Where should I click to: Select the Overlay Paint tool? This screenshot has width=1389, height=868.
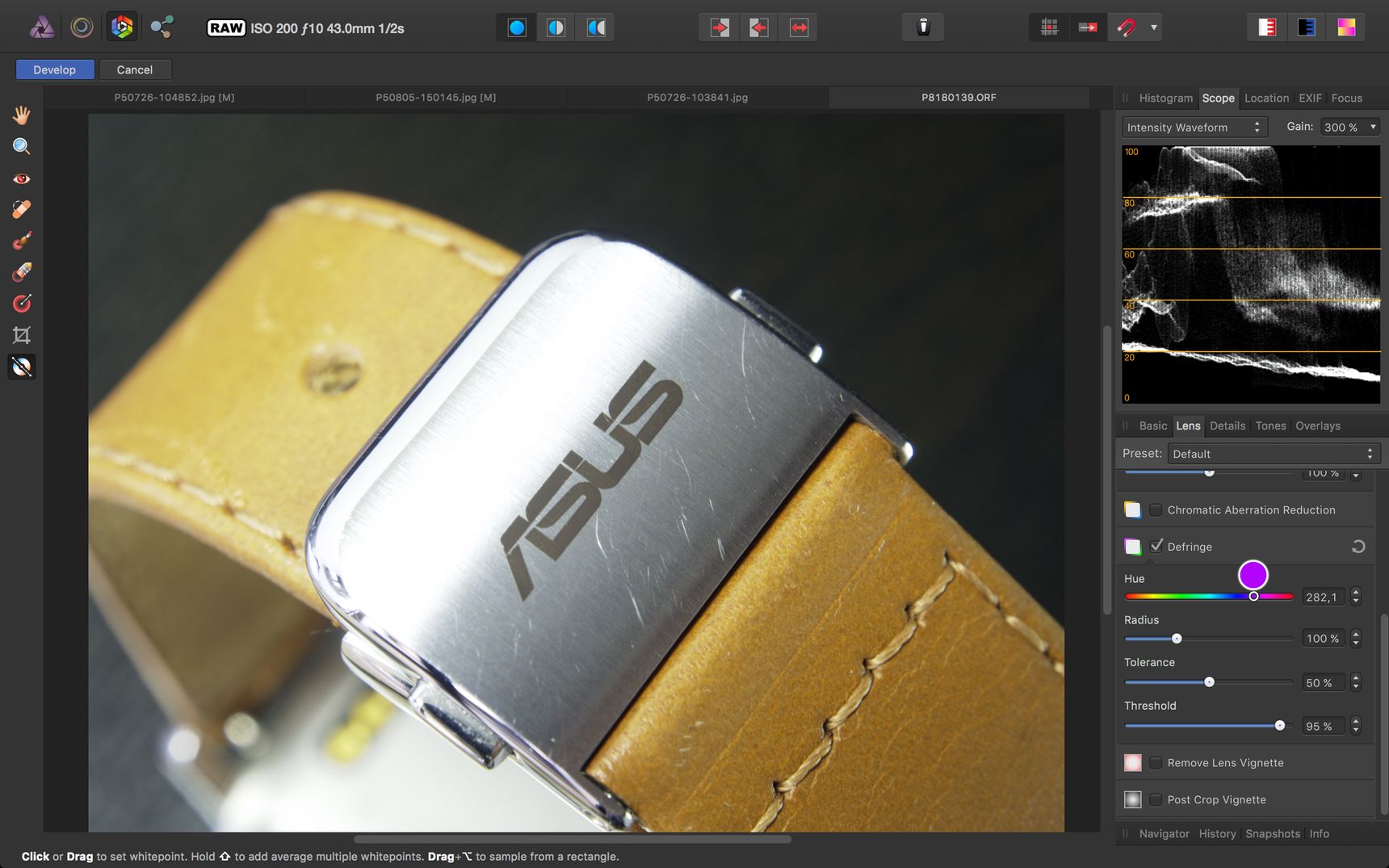tap(22, 241)
